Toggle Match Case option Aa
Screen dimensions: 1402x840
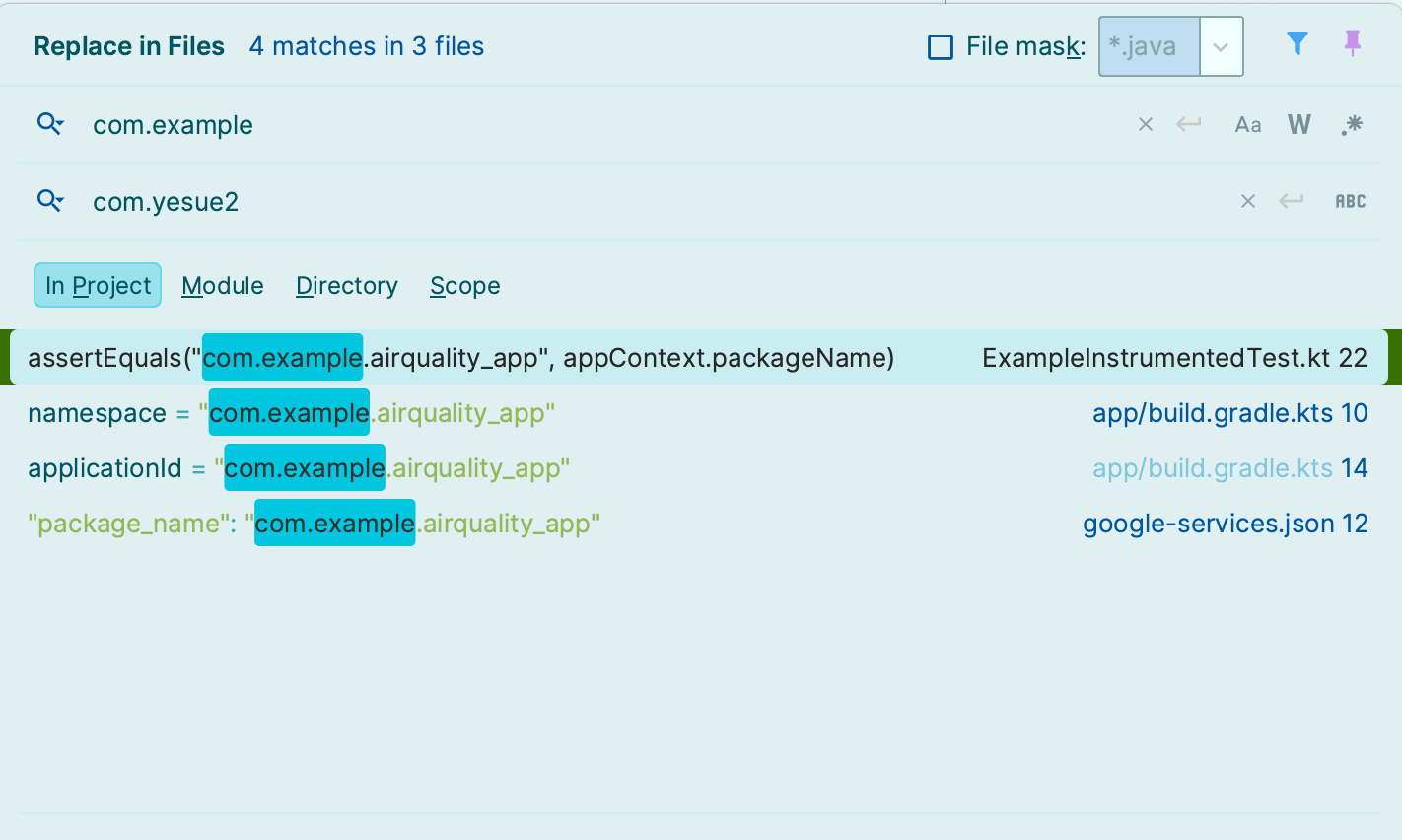click(x=1248, y=125)
